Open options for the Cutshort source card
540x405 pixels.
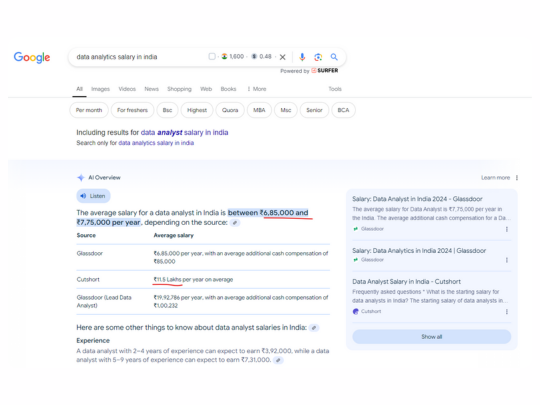[507, 312]
